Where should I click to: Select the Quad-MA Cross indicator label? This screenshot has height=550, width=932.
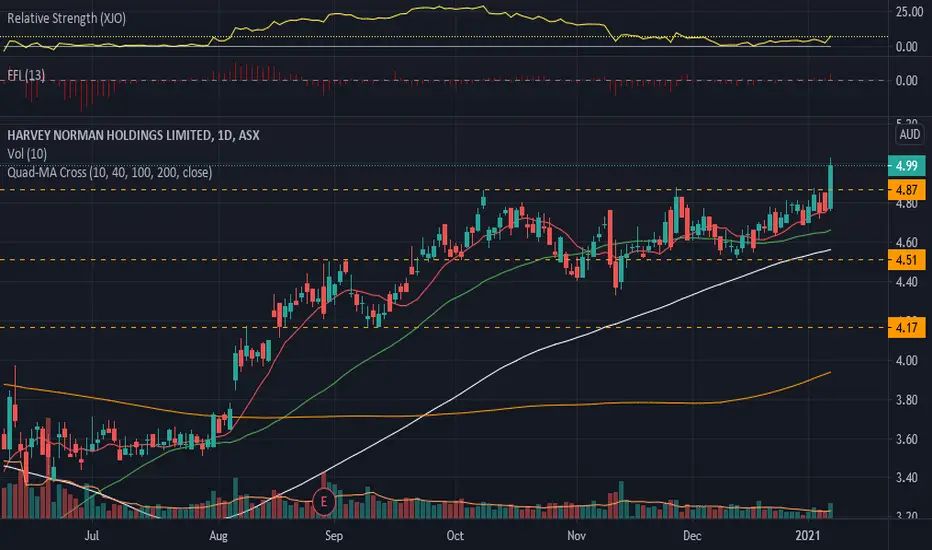pos(109,172)
